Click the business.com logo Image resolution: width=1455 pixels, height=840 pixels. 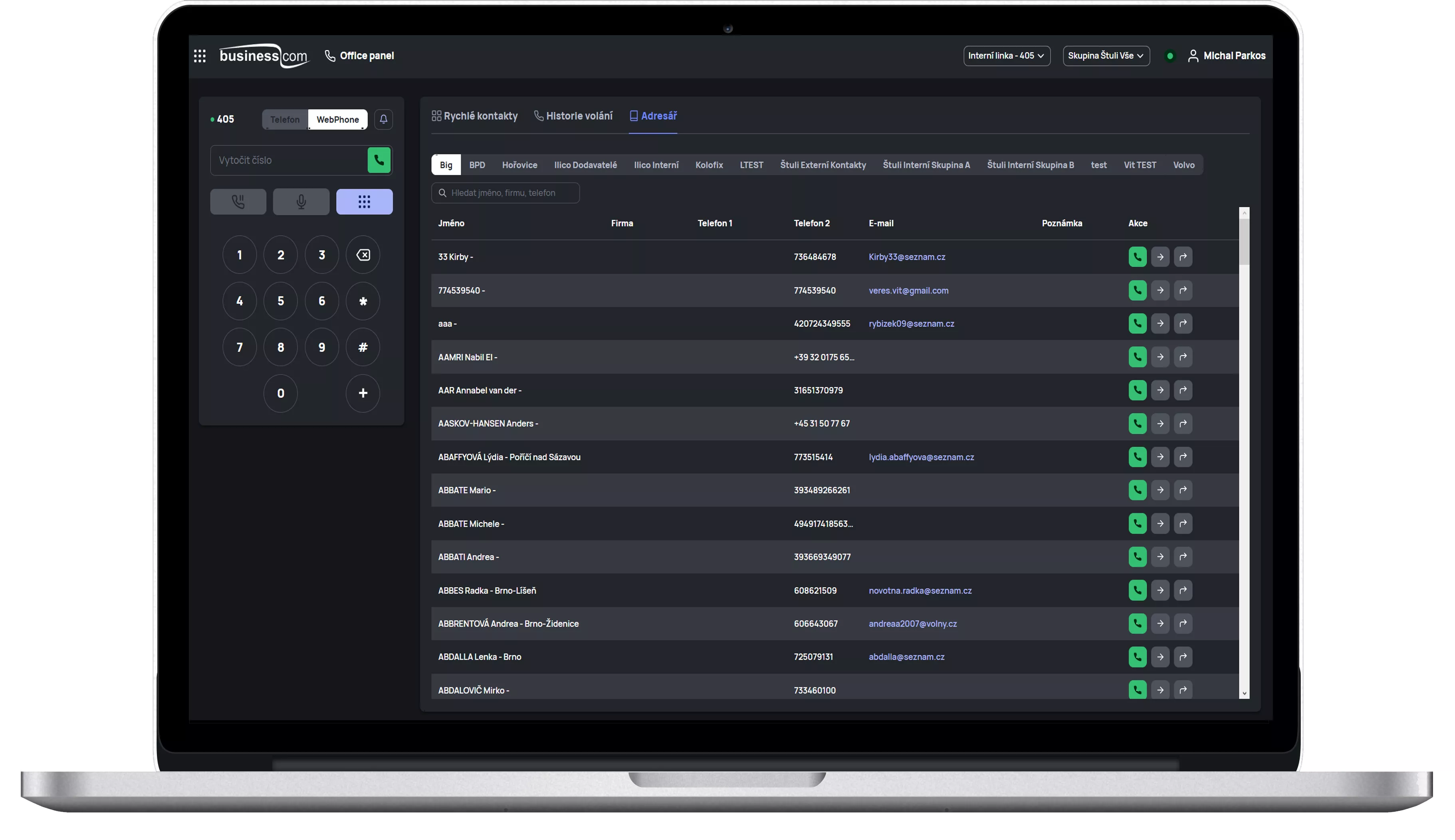click(x=264, y=56)
